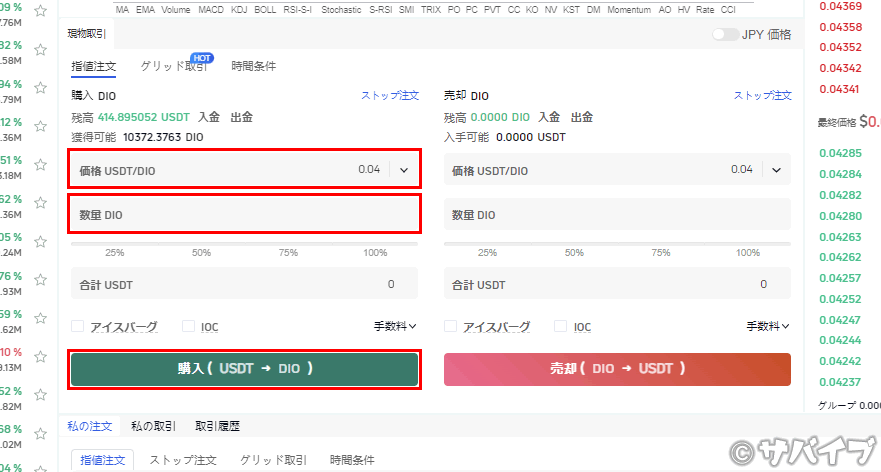Open ストップ注文 link in the buy panel
Image resolution: width=881 pixels, height=472 pixels.
click(x=390, y=96)
